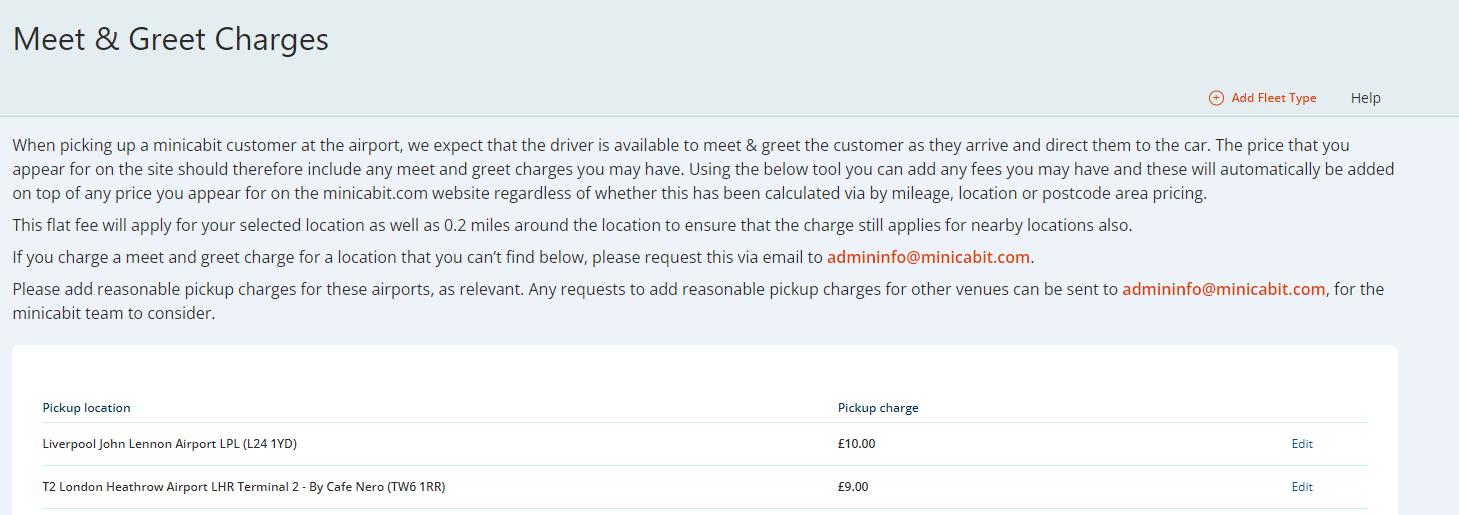Click email link after "request this via email to"
1459x515 pixels.
[x=928, y=257]
